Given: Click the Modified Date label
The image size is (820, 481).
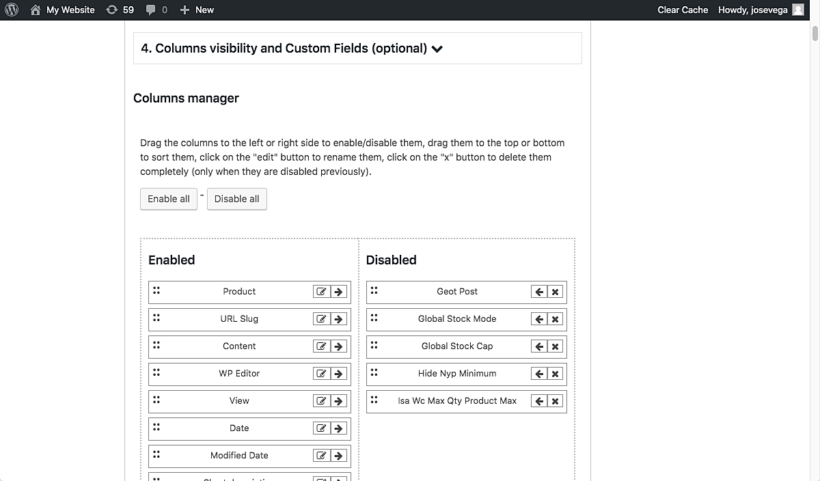Looking at the screenshot, I should (239, 455).
